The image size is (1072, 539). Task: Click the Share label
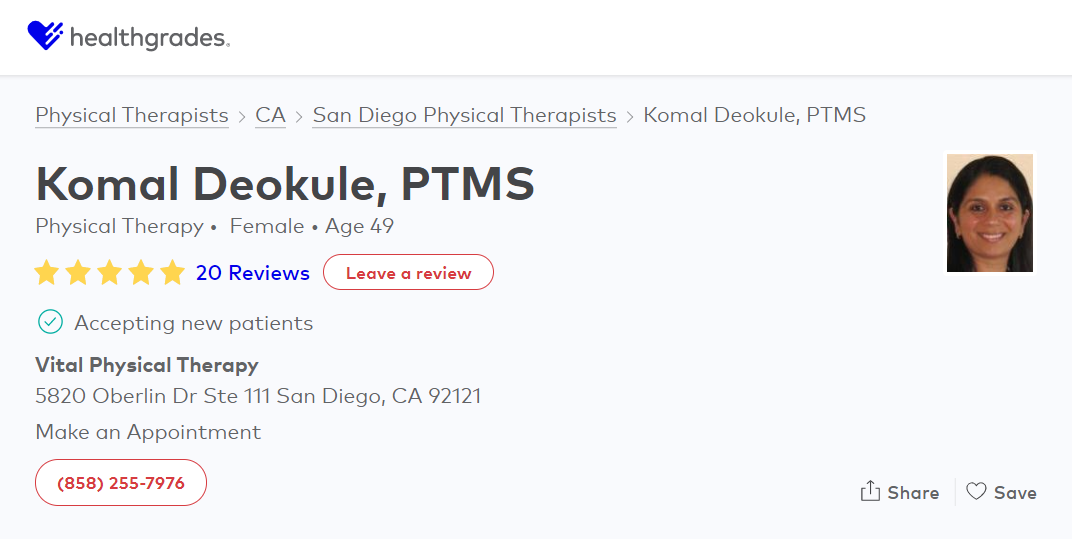[x=913, y=492]
